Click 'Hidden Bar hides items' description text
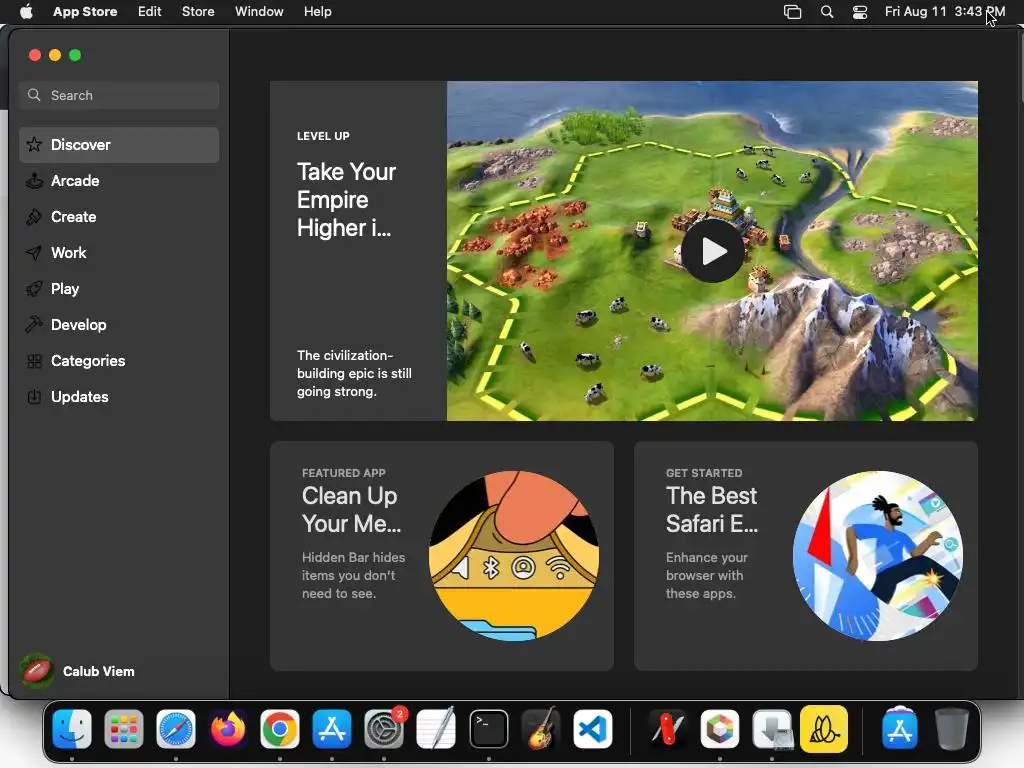 (x=353, y=575)
